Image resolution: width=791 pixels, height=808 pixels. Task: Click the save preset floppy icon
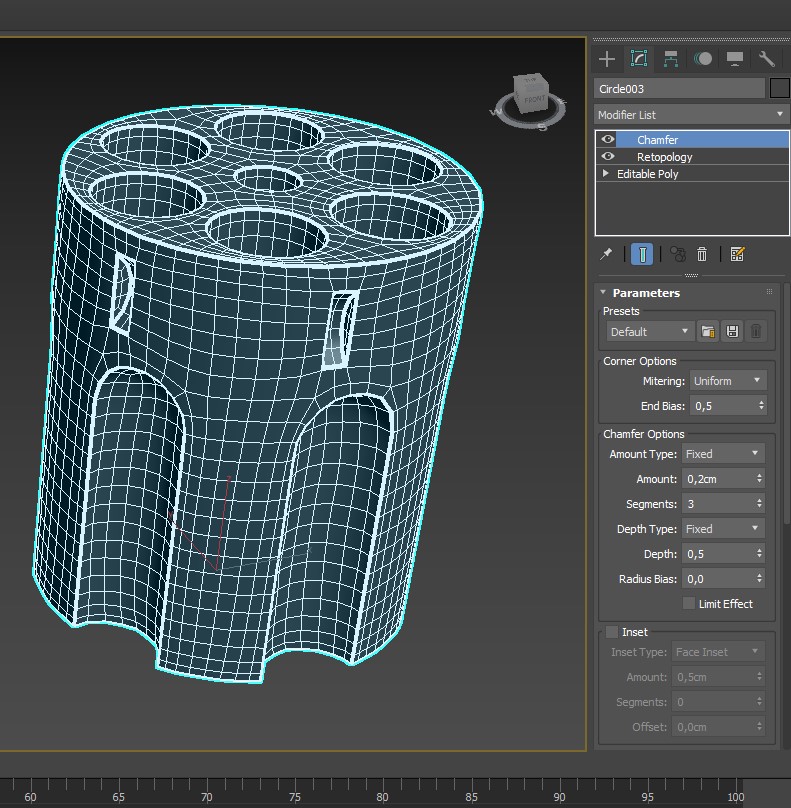click(732, 331)
